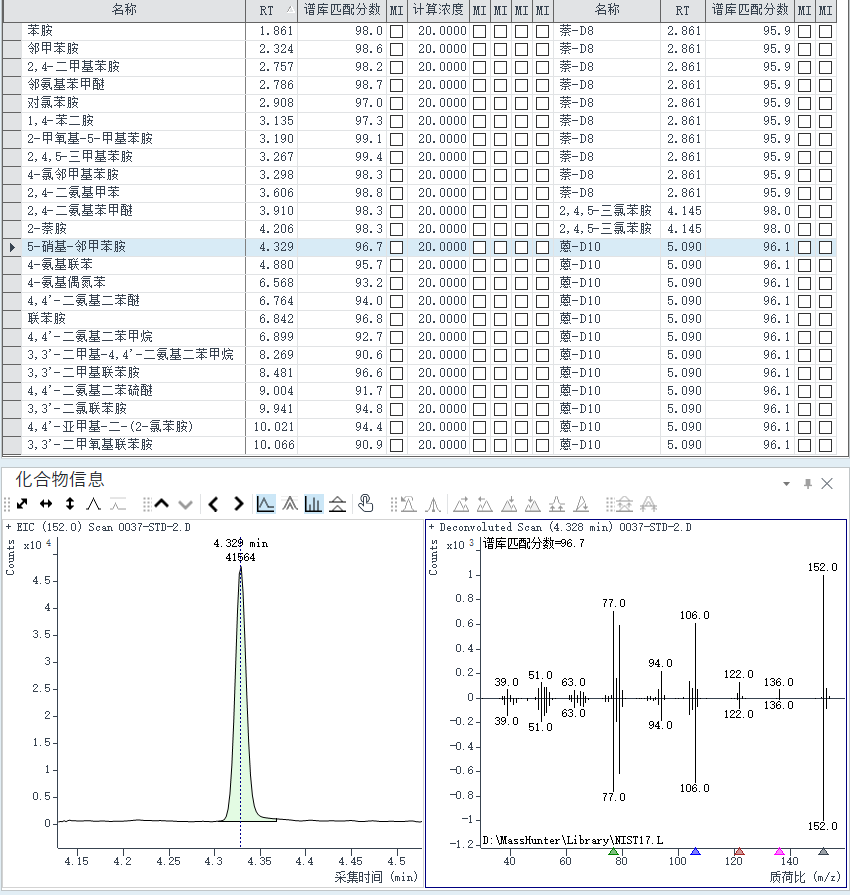Click the first greyed peak icon after the hand tool

408,504
